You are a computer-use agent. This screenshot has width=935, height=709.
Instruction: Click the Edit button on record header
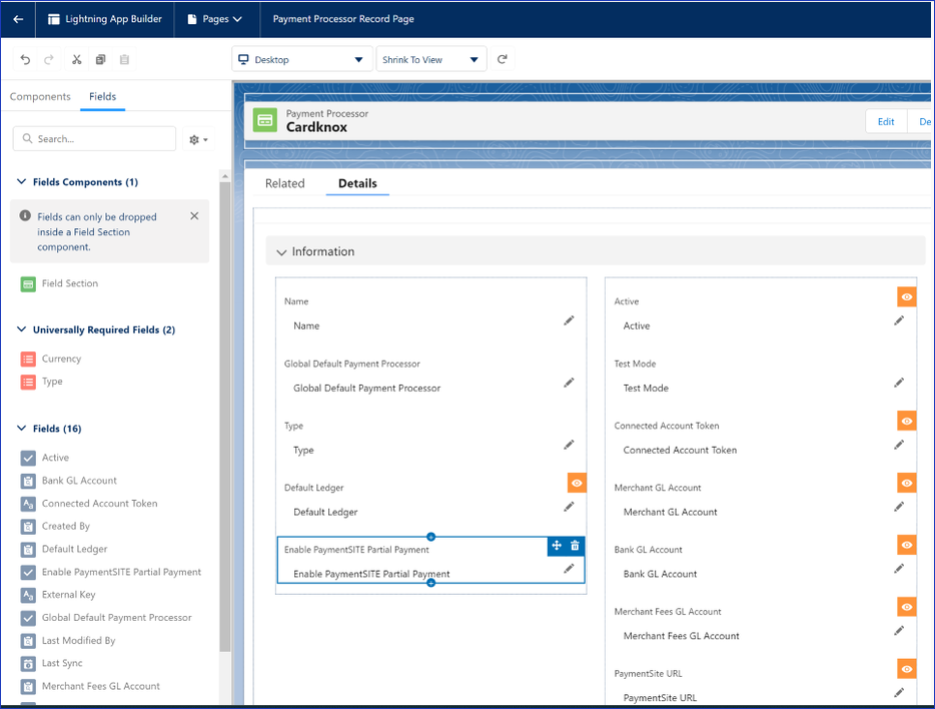(x=885, y=122)
